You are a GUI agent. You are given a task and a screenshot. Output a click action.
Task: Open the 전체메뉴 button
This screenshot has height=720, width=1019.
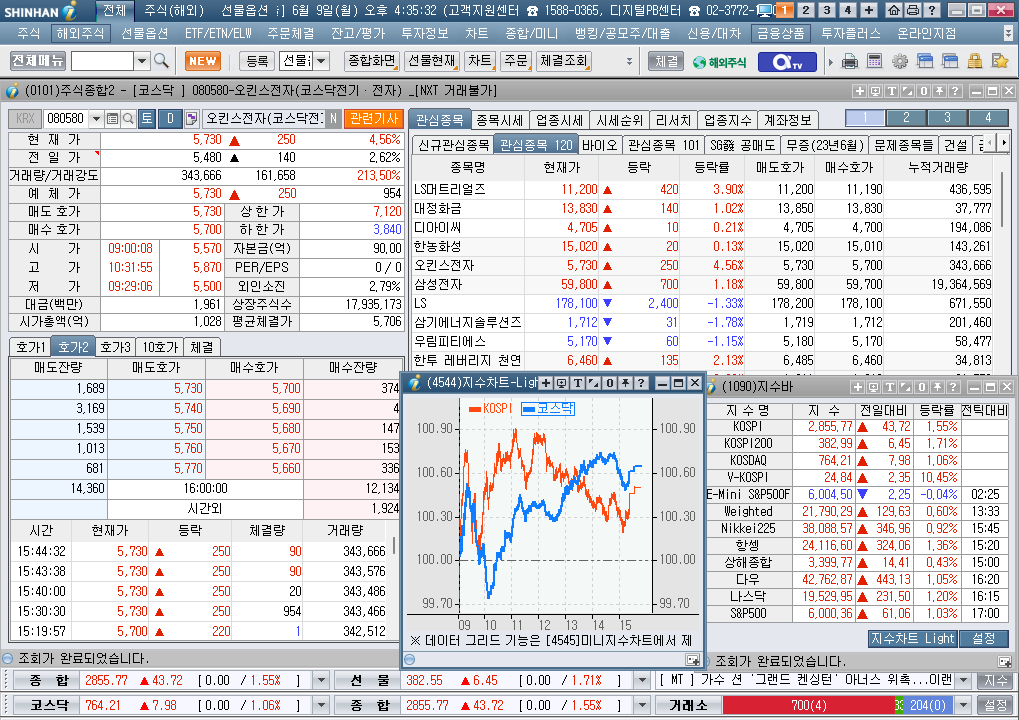tap(38, 61)
